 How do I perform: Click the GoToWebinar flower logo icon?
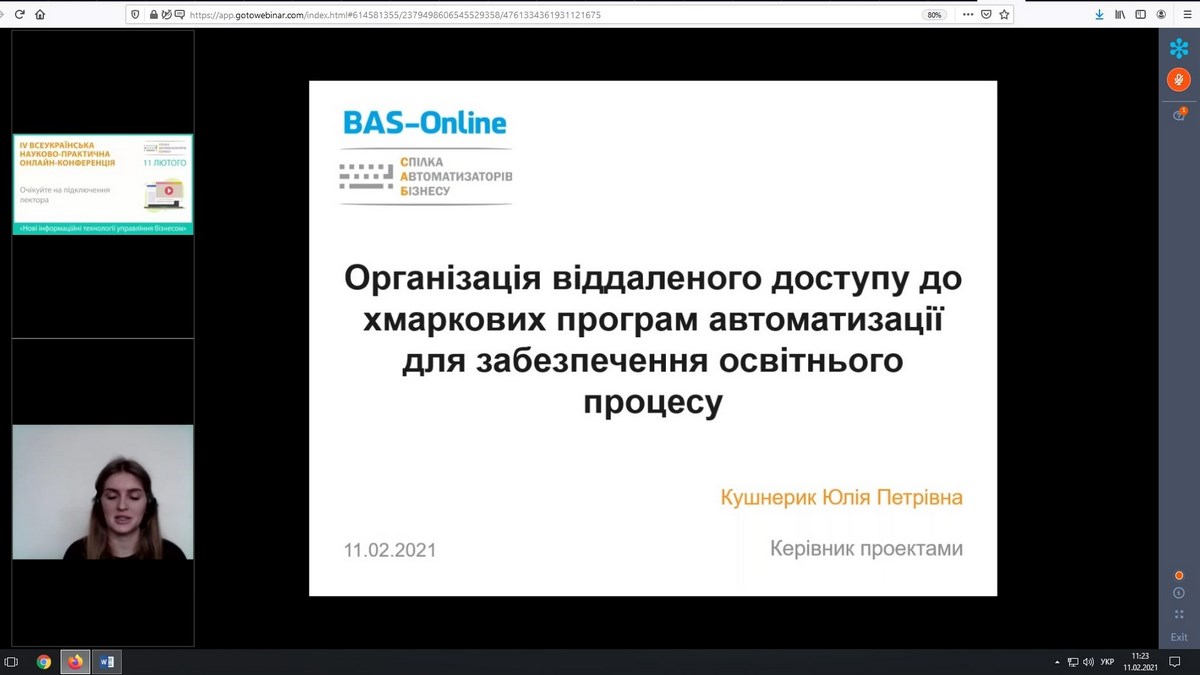click(1179, 47)
